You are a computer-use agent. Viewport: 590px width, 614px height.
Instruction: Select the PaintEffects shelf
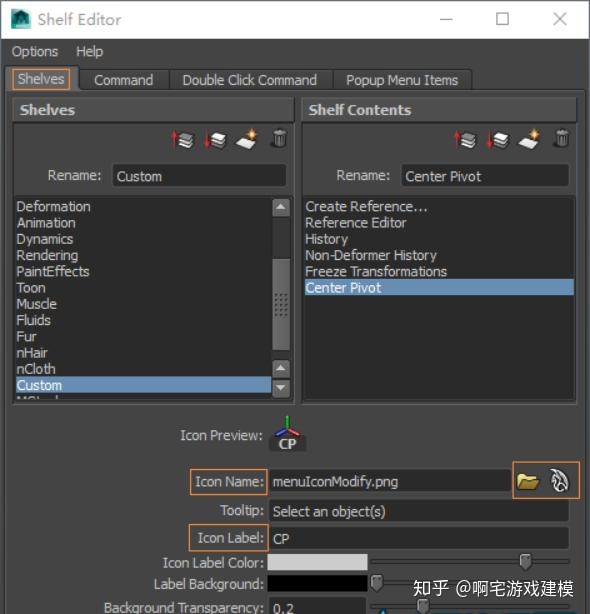[x=143, y=271]
